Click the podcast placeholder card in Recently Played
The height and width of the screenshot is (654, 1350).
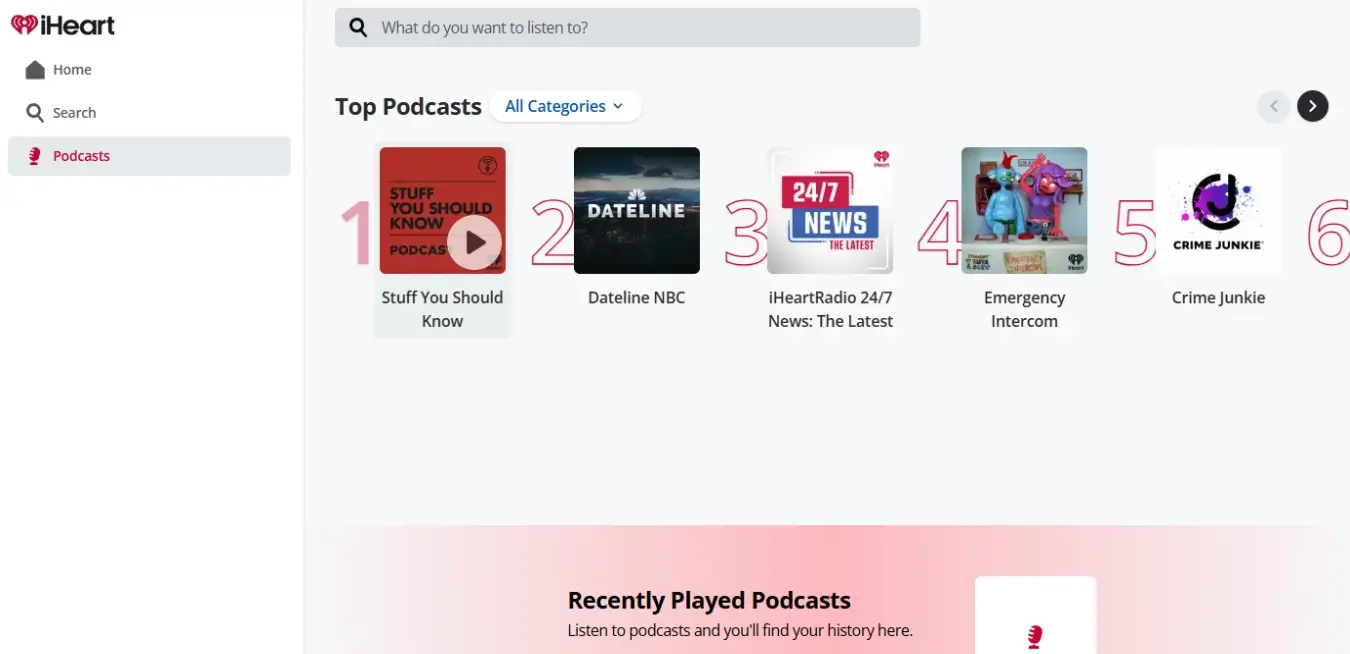coord(1035,615)
